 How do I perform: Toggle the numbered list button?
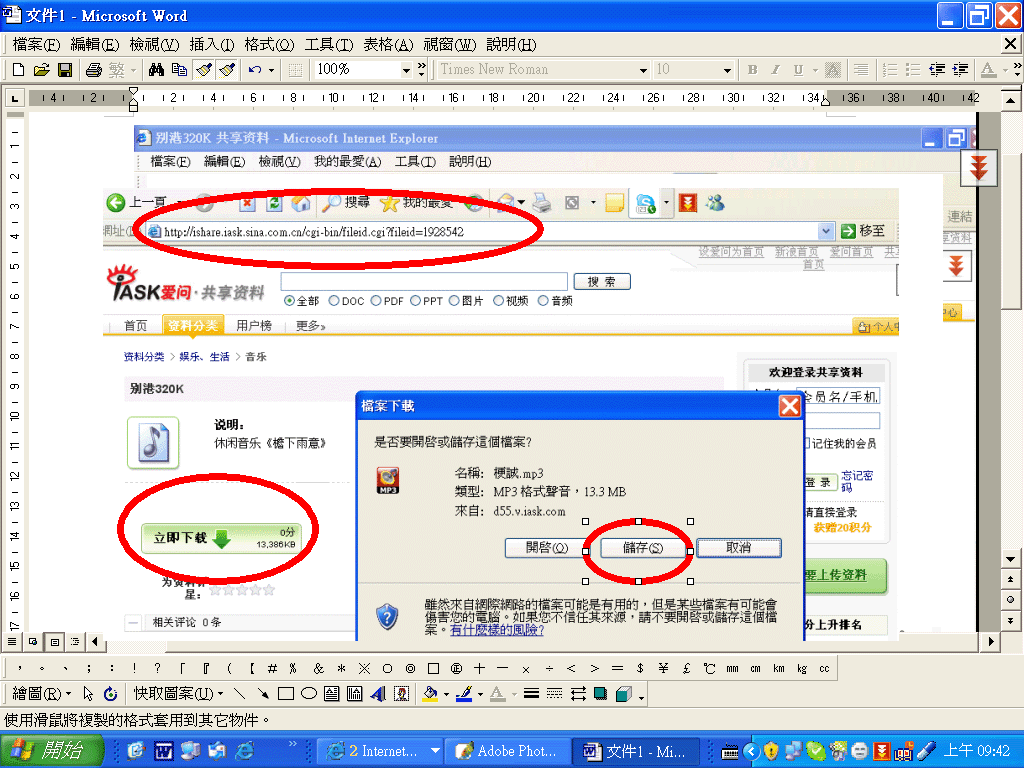(889, 69)
